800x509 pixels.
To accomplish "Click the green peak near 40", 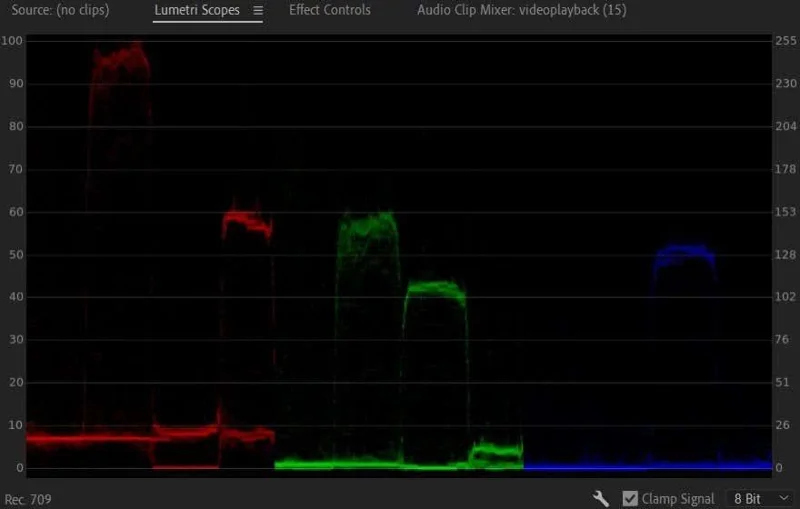I will click(435, 289).
